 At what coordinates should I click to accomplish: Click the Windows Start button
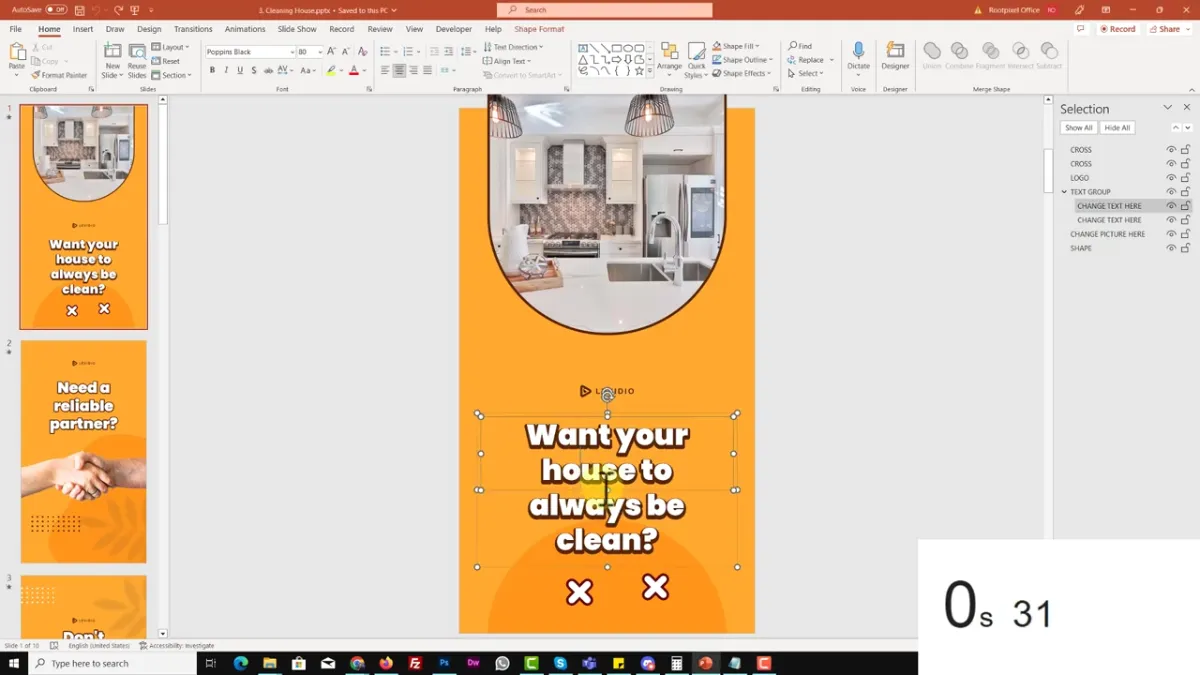tap(14, 663)
